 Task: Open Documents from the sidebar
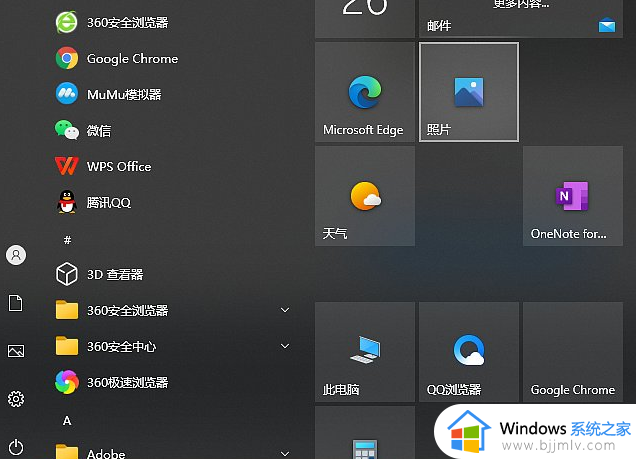(x=16, y=303)
